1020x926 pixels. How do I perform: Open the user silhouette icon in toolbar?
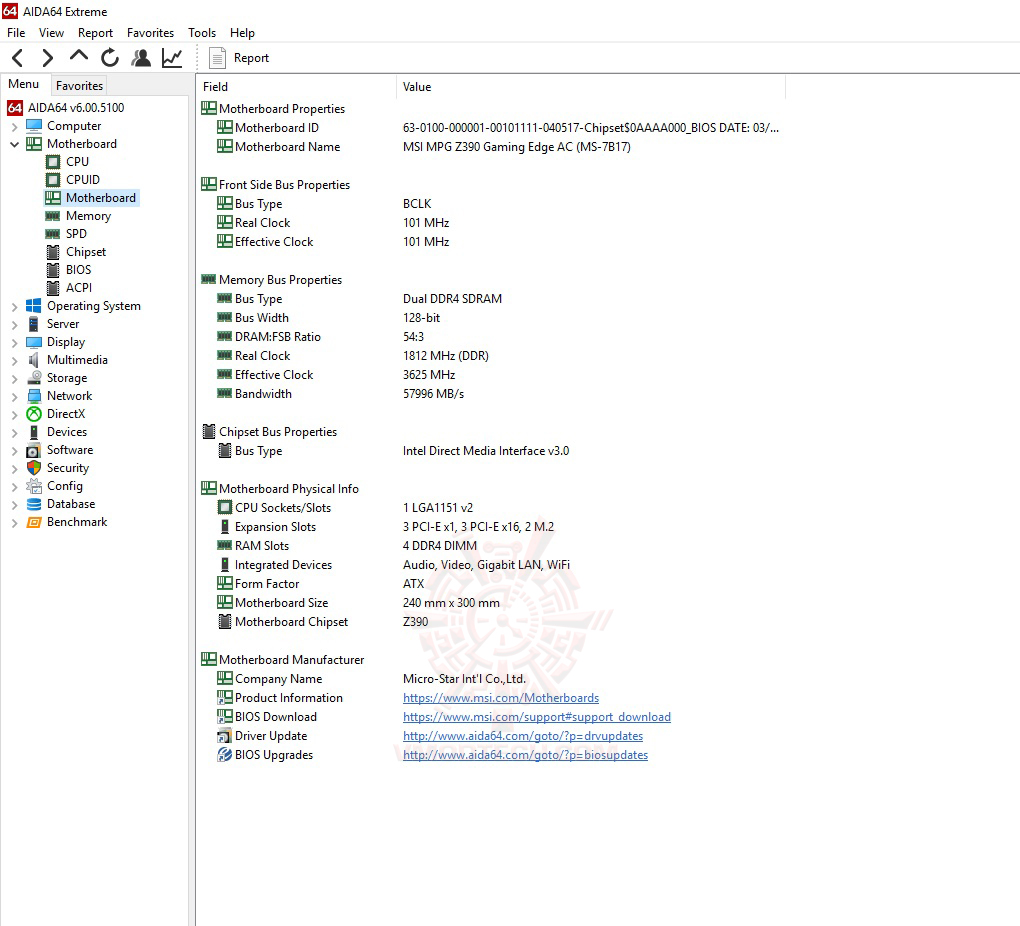tap(141, 58)
